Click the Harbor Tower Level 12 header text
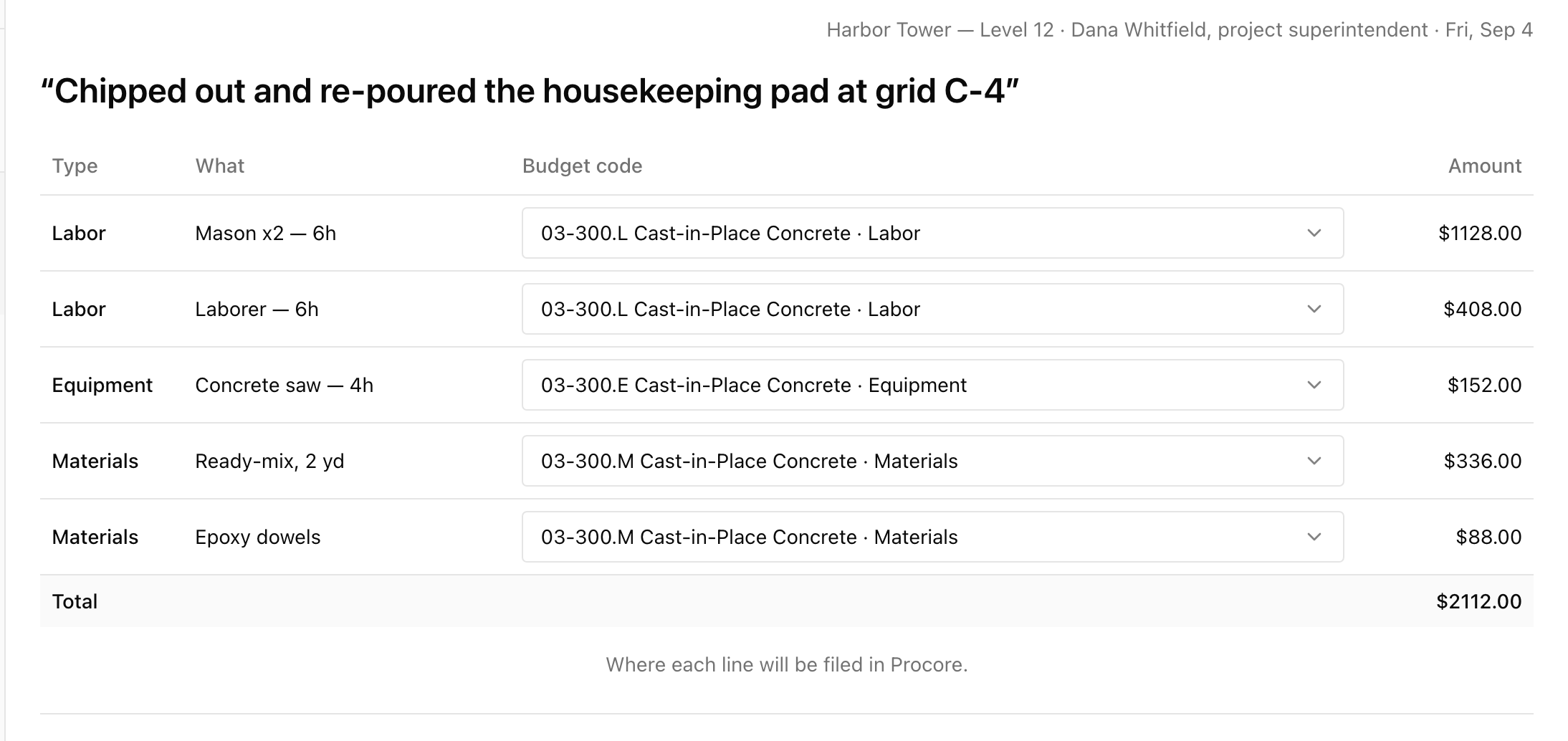This screenshot has height=741, width=1568. 940,30
